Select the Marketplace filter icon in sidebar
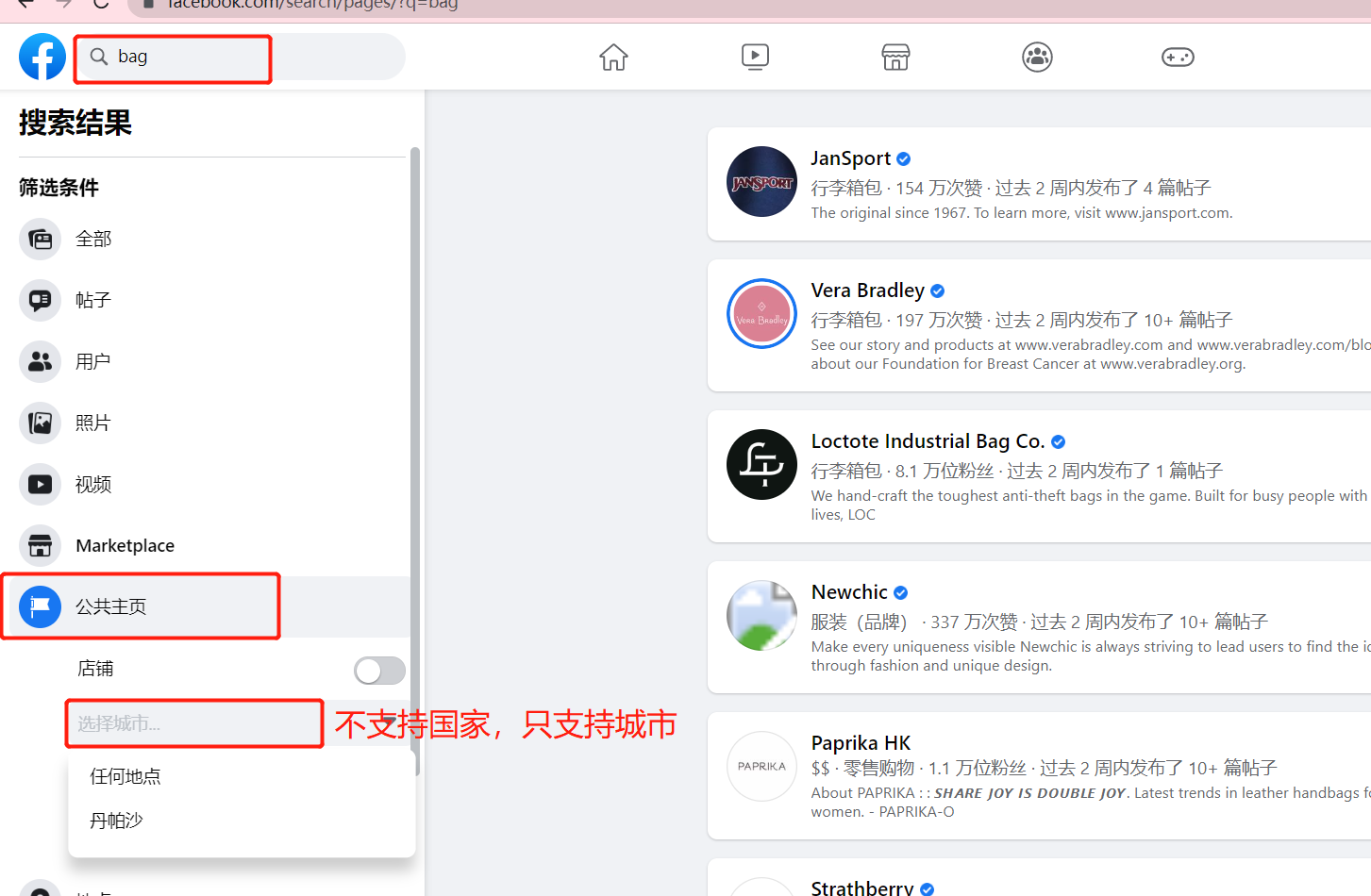 pos(40,546)
